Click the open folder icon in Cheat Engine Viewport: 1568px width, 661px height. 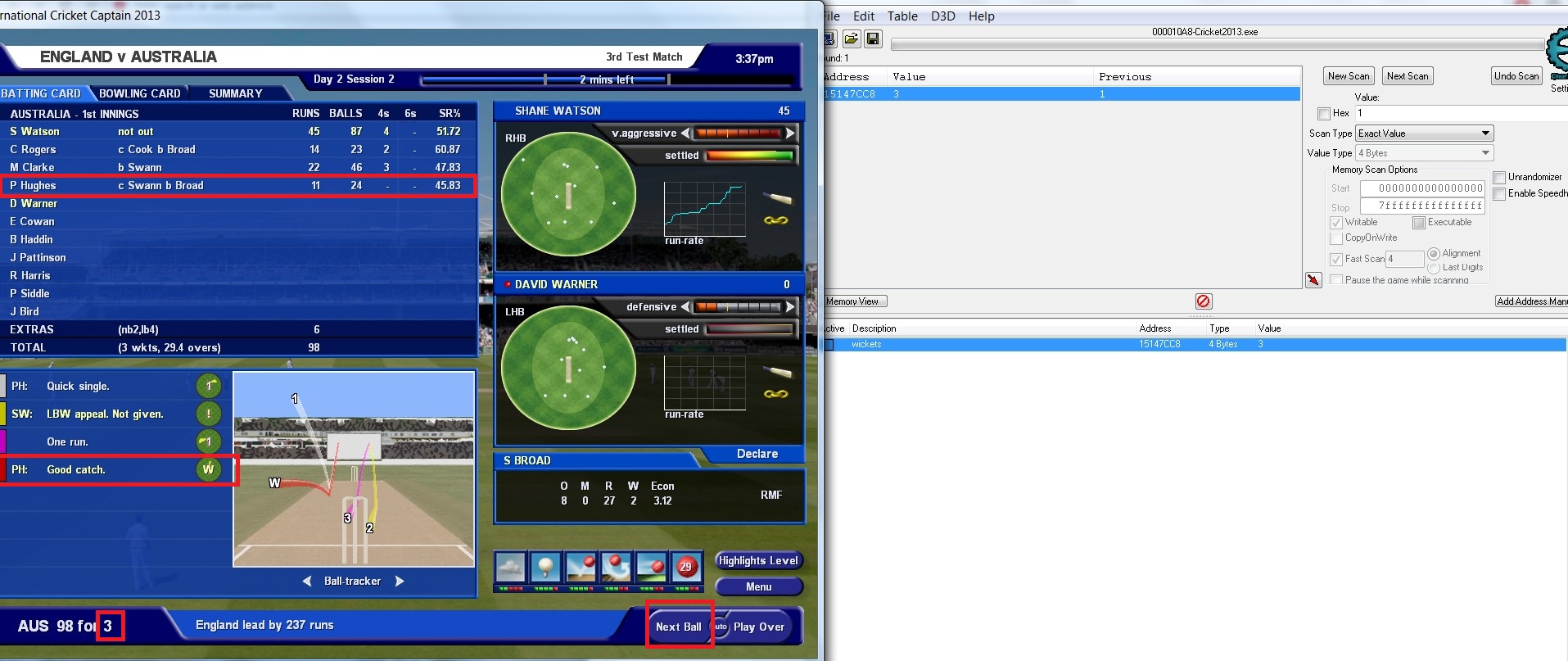point(852,38)
